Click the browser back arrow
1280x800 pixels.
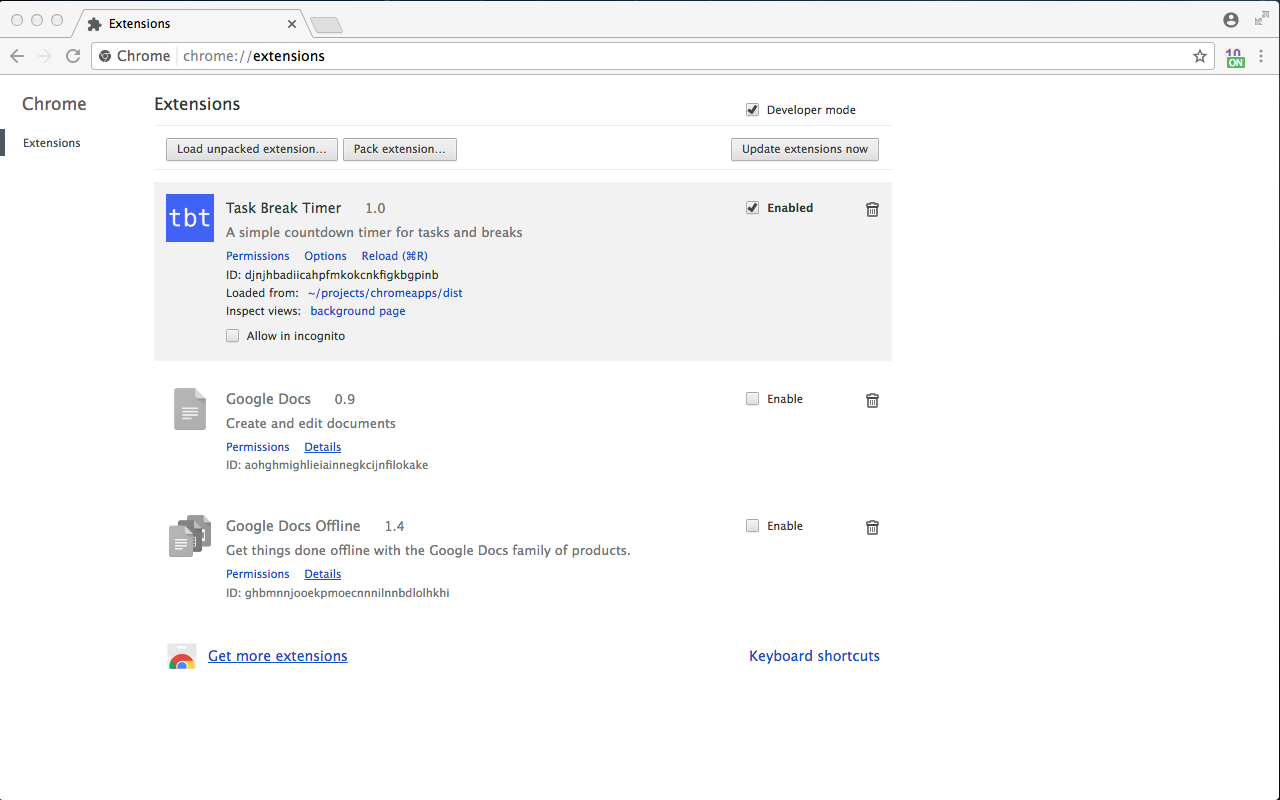pyautogui.click(x=17, y=56)
